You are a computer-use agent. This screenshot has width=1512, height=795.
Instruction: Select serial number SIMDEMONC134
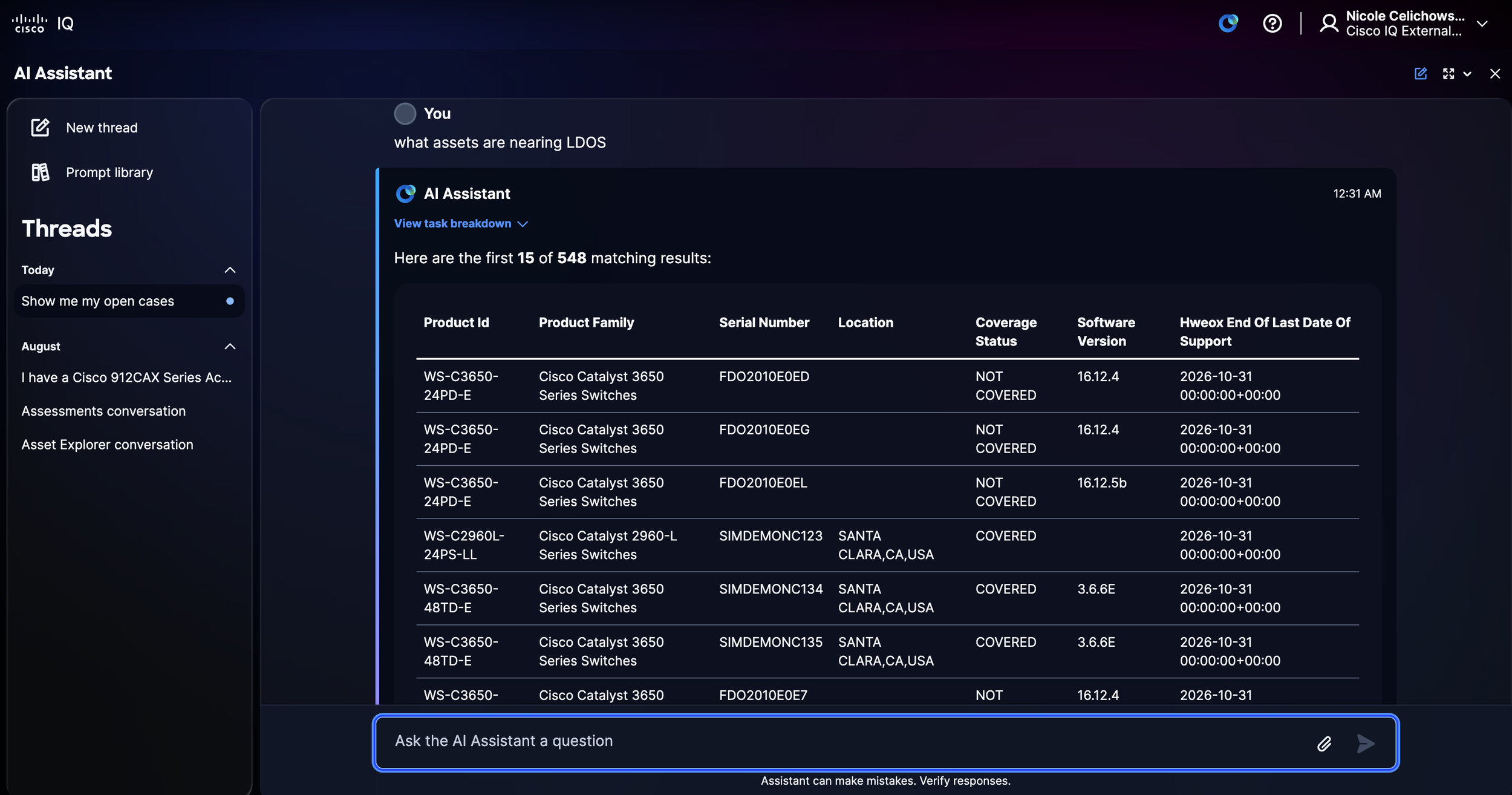pos(771,589)
